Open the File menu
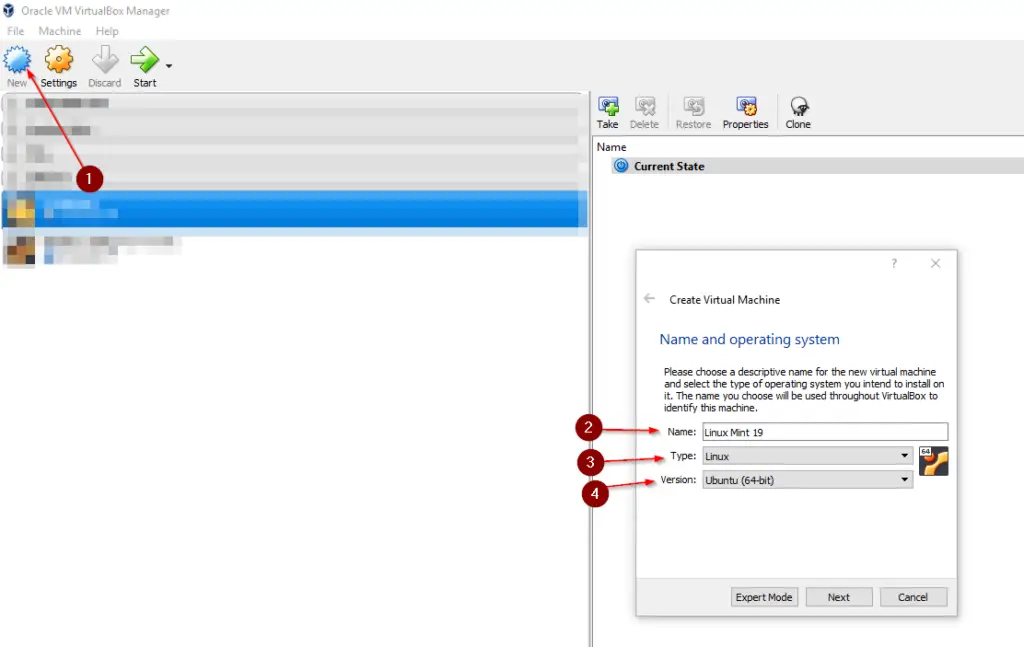Viewport: 1024px width, 647px height. point(16,31)
